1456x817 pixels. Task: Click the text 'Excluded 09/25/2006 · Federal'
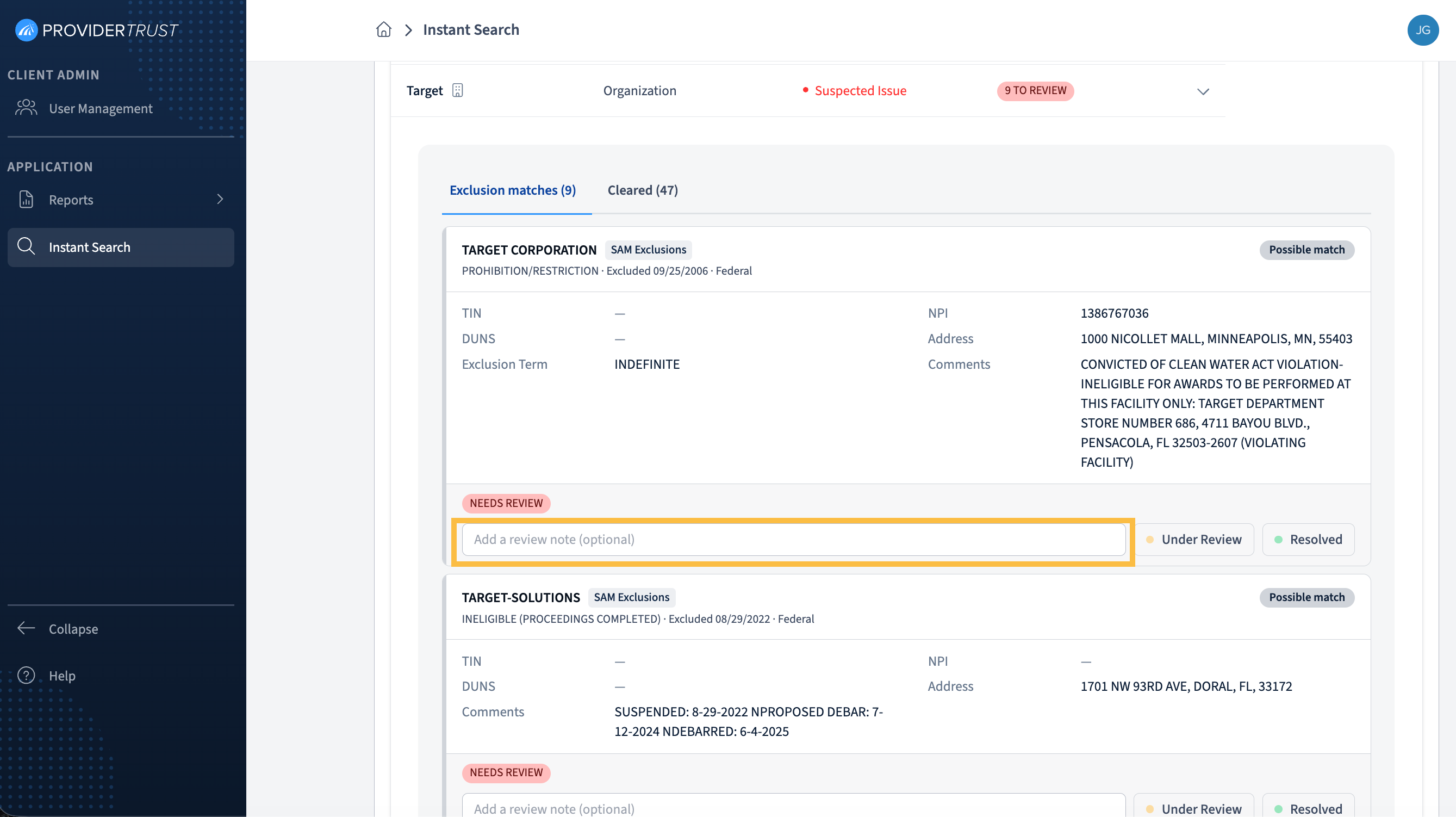(680, 271)
